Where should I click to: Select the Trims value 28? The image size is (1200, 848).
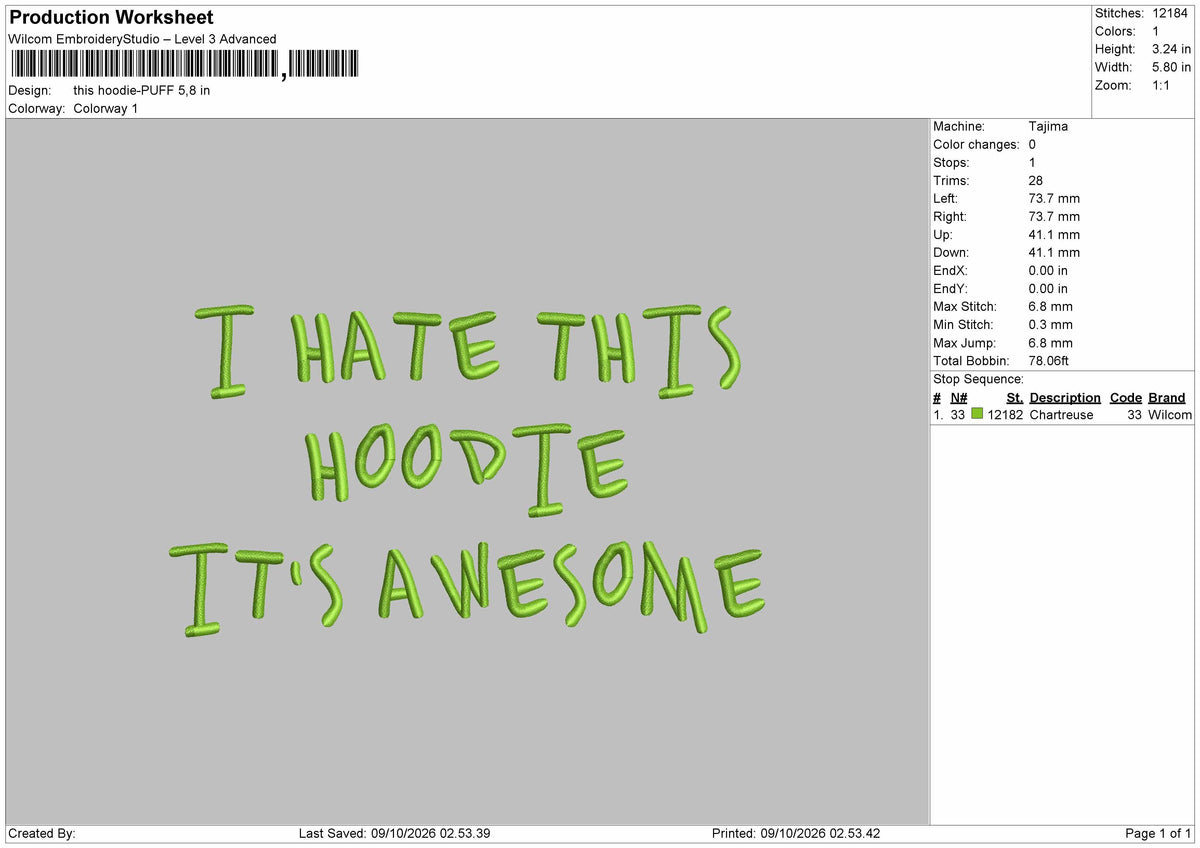click(1036, 180)
